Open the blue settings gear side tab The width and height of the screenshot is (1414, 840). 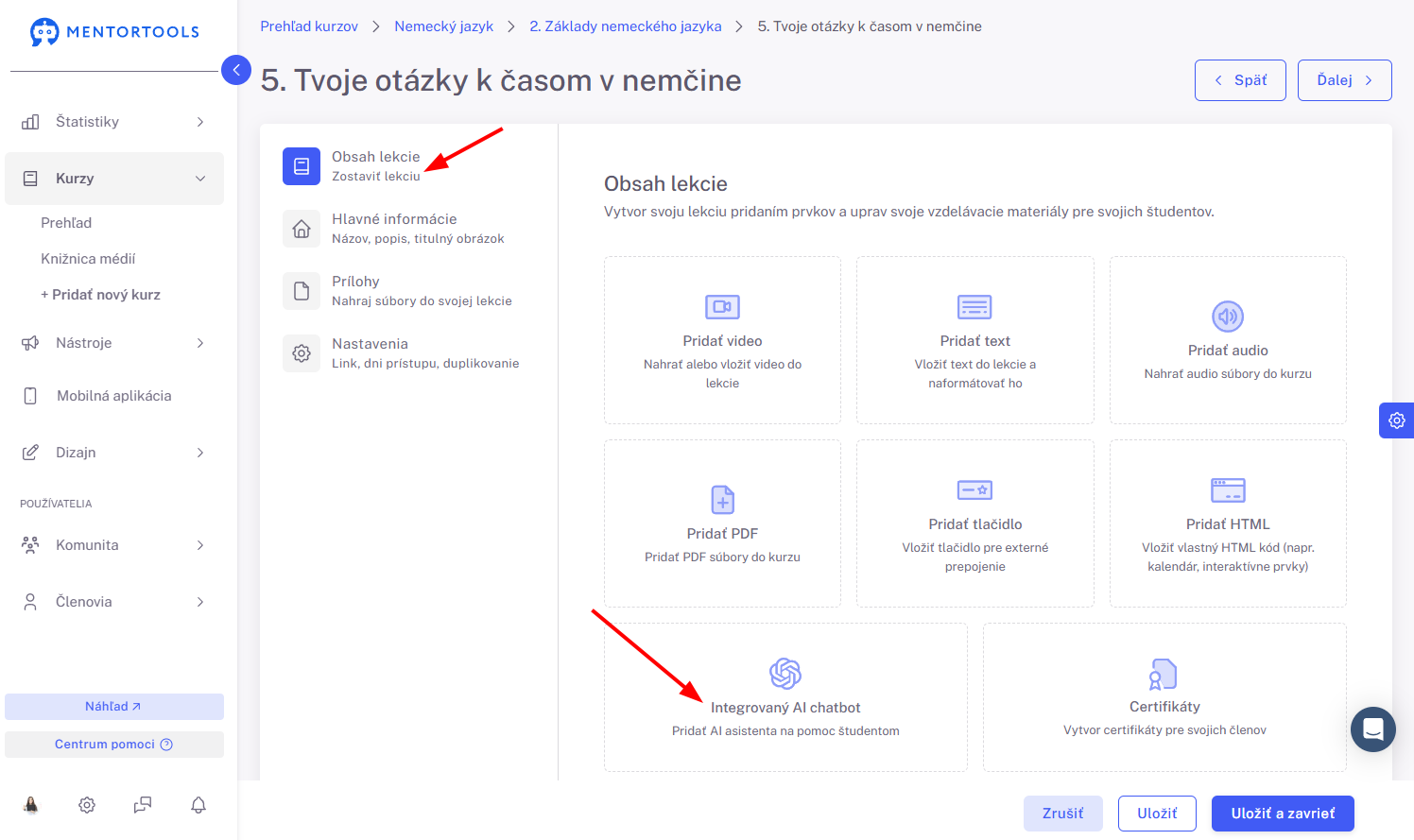[1397, 420]
